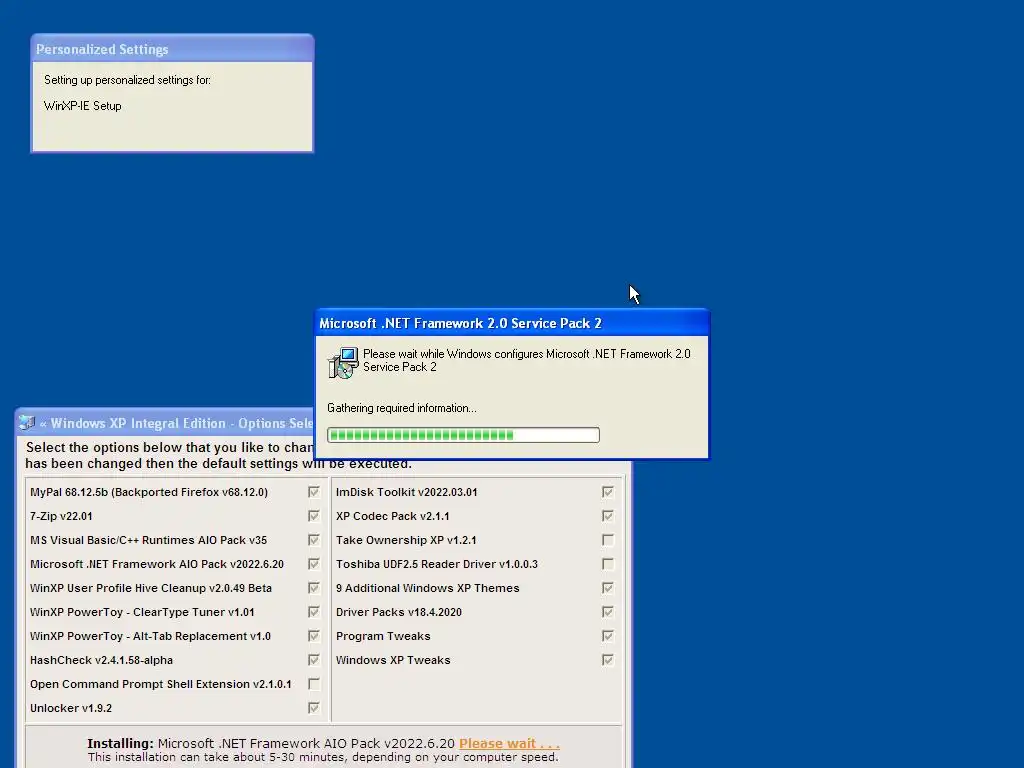Click the 'Unlocker v1.9.2' label
1024x768 pixels.
point(71,708)
